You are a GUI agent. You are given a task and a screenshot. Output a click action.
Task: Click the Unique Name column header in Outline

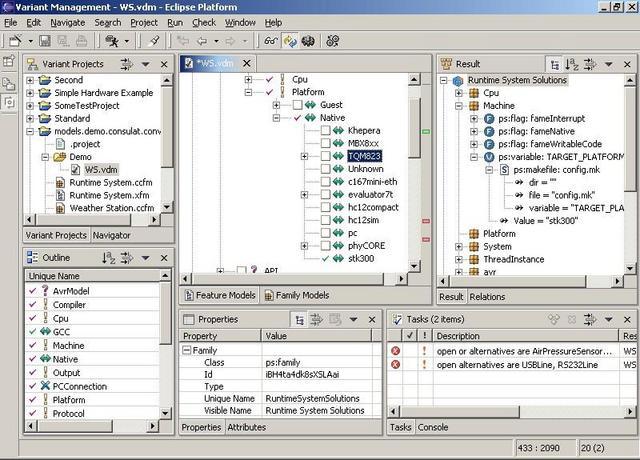point(93,276)
